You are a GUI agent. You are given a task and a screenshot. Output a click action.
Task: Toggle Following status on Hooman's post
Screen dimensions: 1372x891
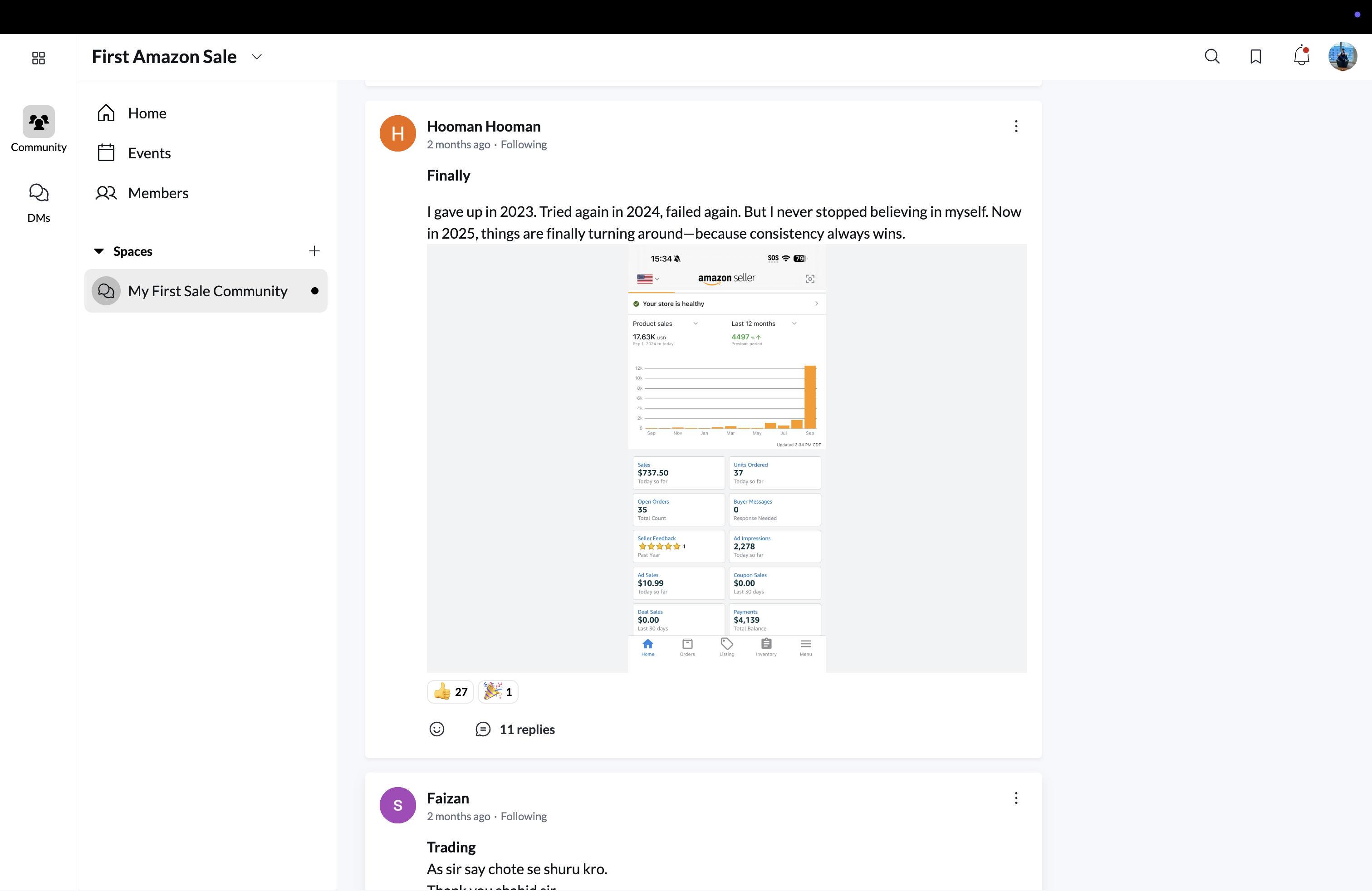tap(524, 145)
